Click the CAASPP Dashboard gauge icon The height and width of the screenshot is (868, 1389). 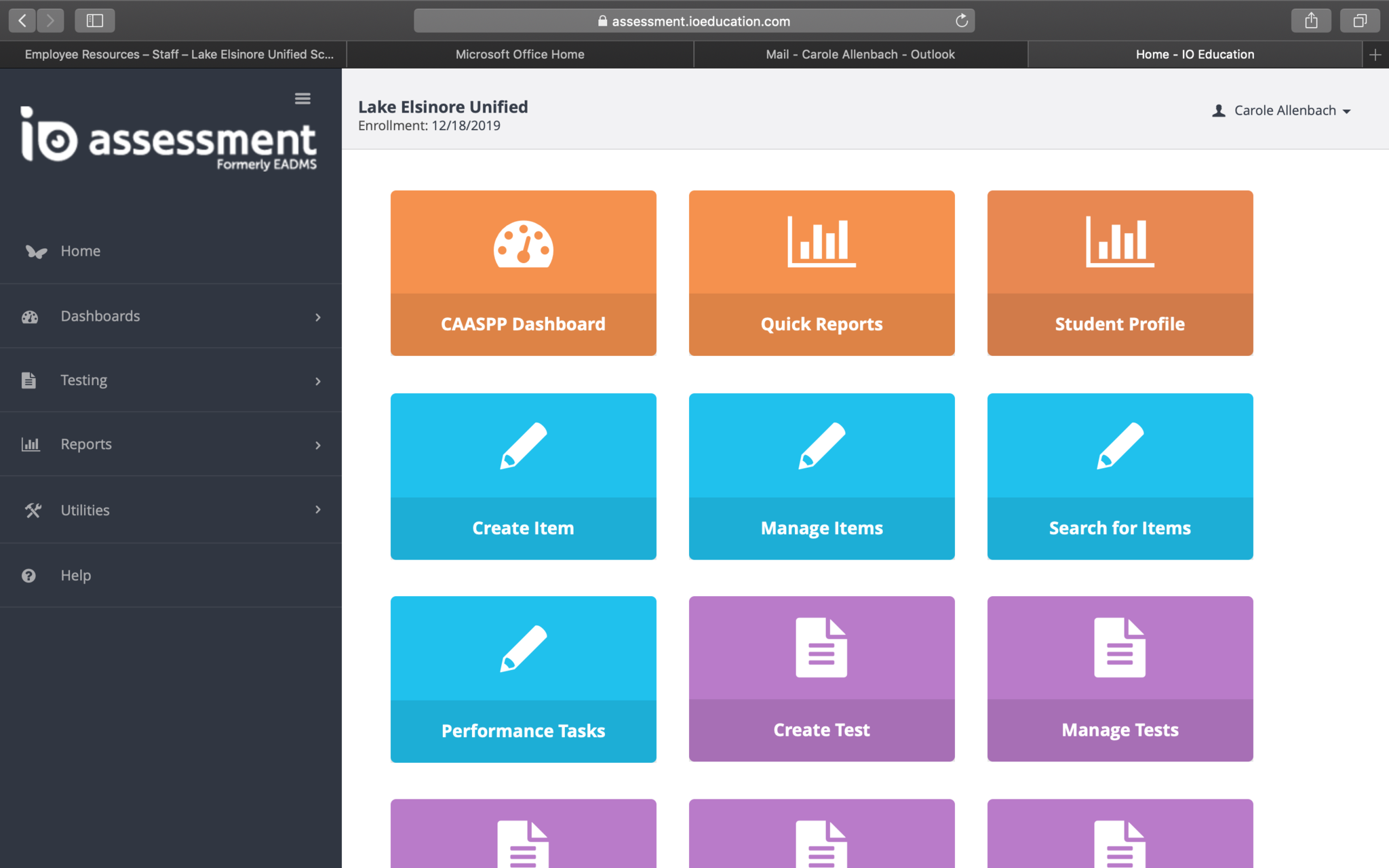click(x=523, y=243)
